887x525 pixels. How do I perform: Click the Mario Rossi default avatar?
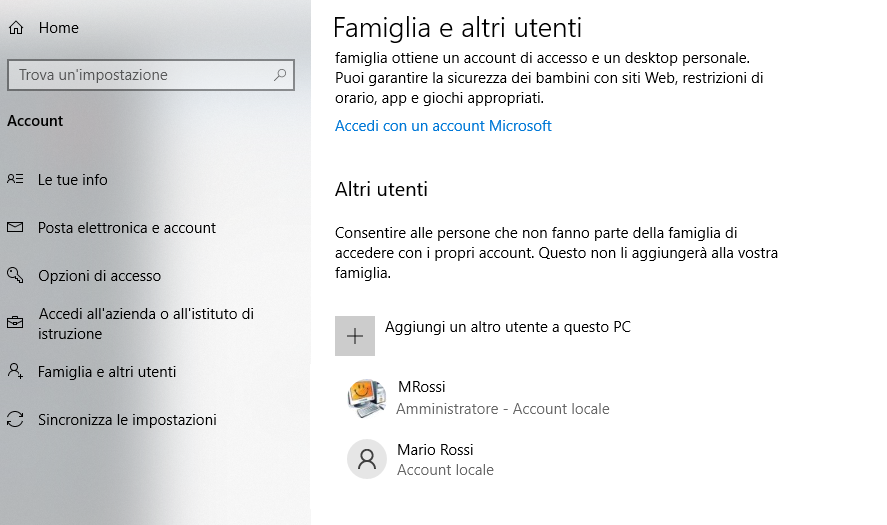[x=367, y=459]
